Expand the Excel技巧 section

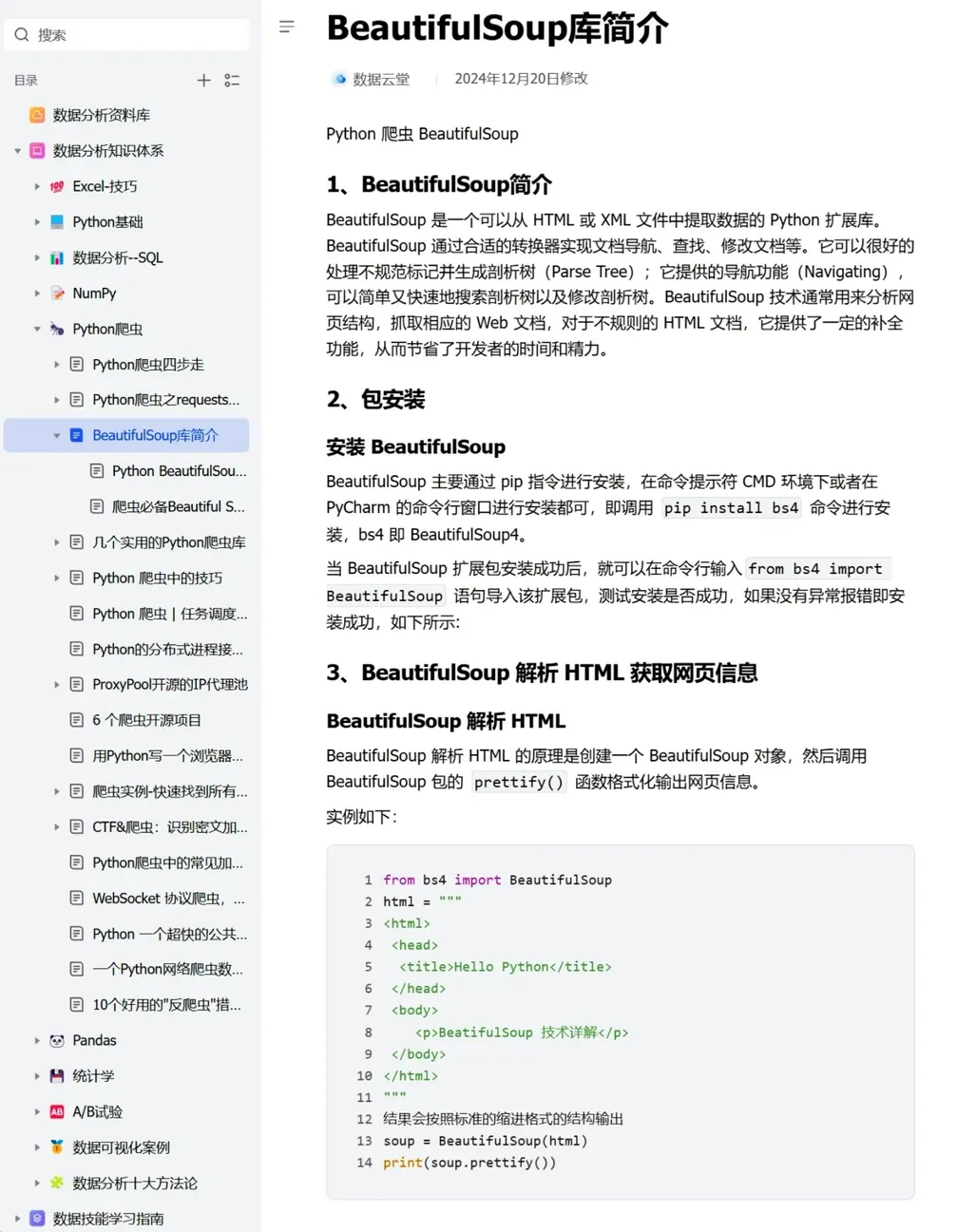pos(37,186)
